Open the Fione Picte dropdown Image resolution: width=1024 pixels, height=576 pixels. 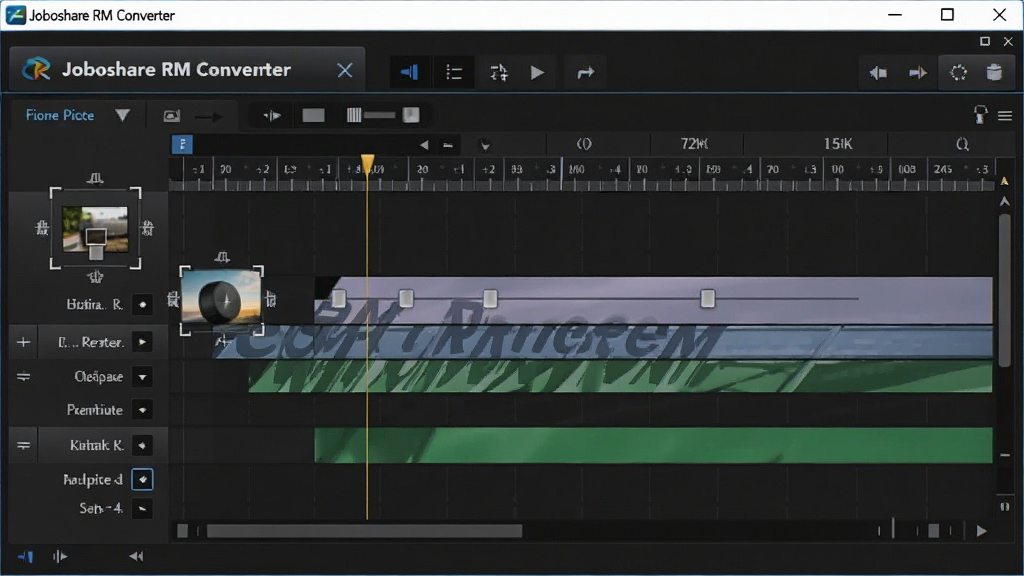point(122,116)
